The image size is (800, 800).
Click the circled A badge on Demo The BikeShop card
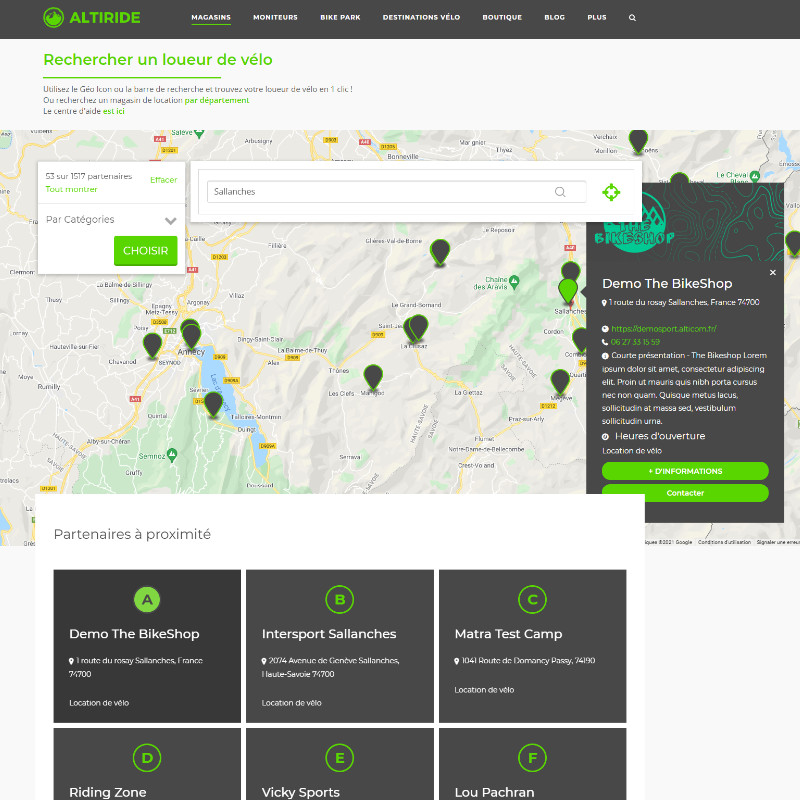tap(147, 599)
